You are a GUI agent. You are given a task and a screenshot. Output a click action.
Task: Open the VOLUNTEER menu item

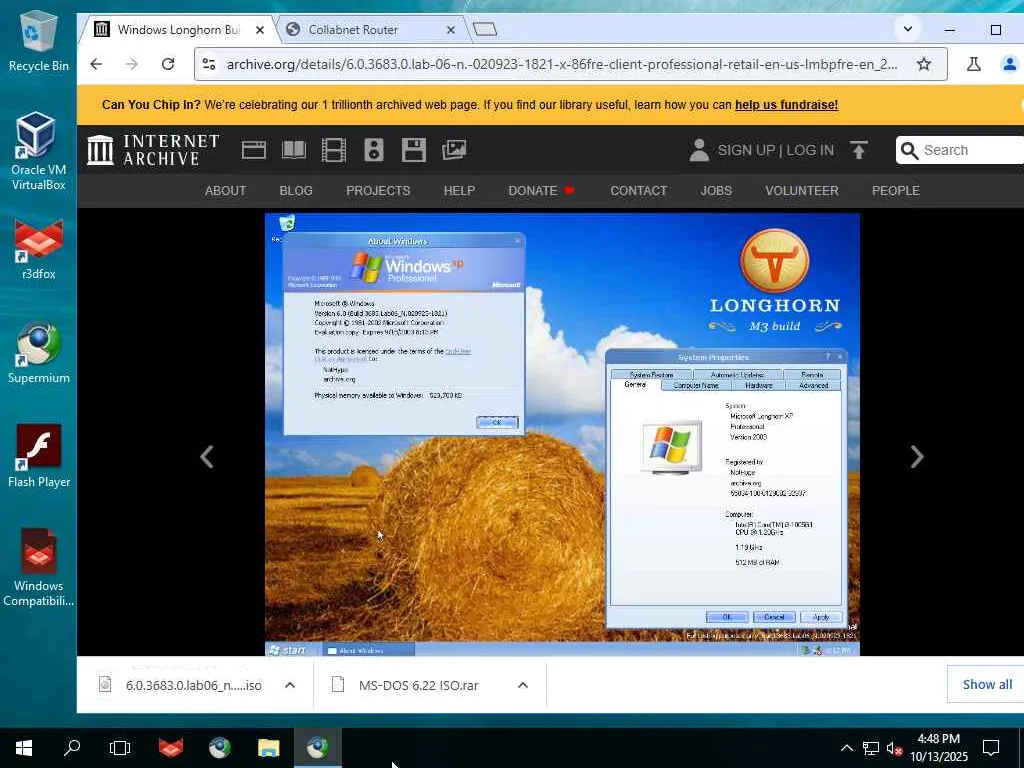(801, 191)
